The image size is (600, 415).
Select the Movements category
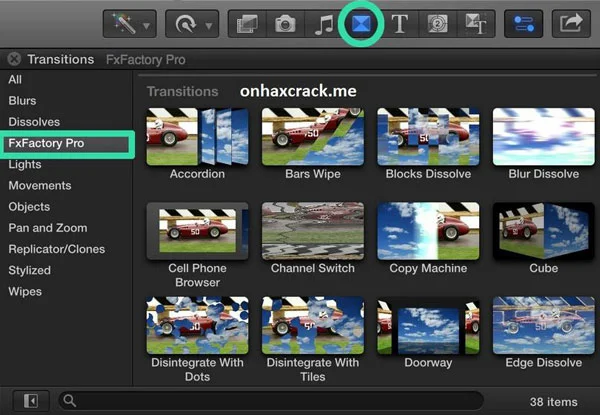click(x=40, y=186)
